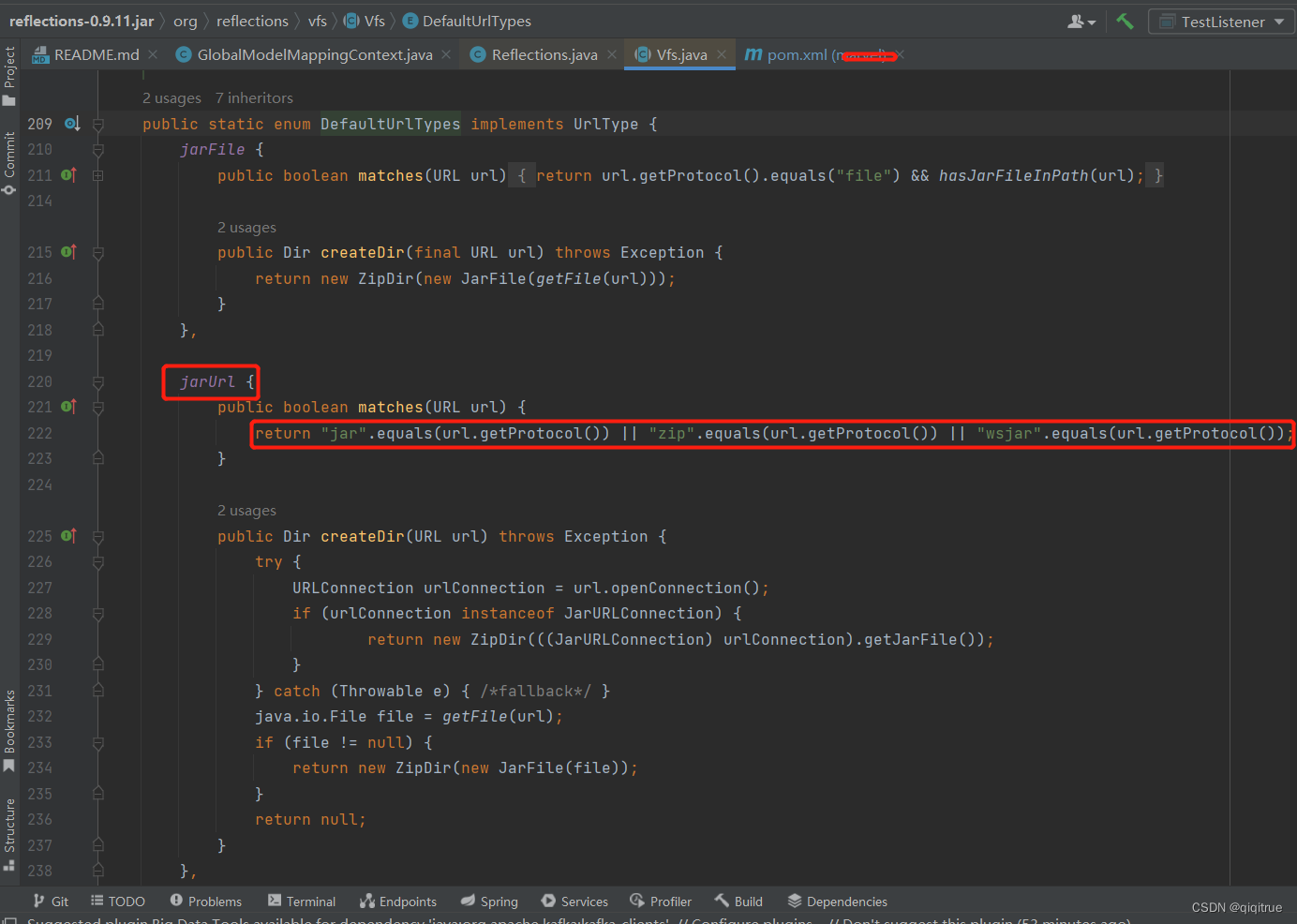Open the Build tool window
Viewport: 1297px width, 924px height.
pos(738,902)
